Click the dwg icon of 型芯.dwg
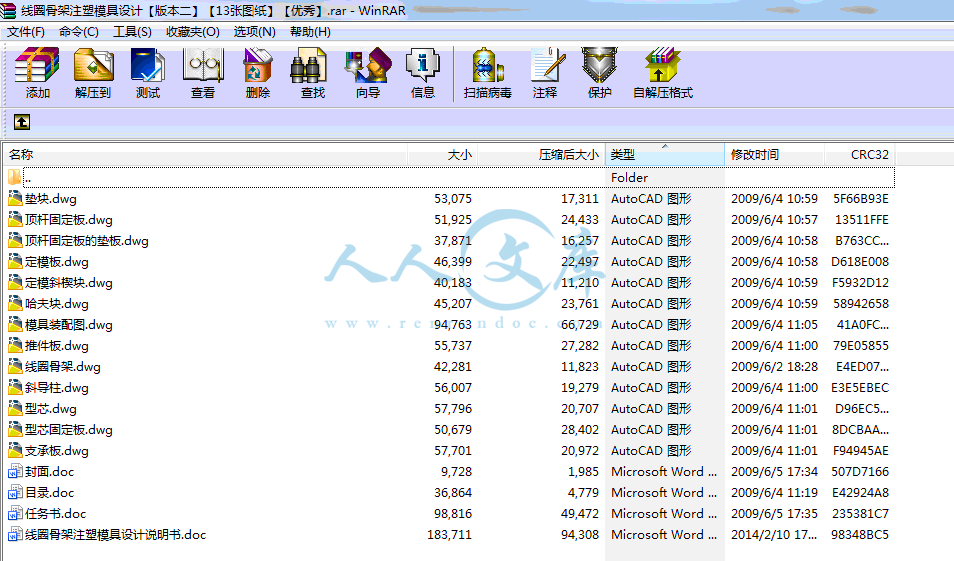The image size is (954, 561). coord(15,408)
